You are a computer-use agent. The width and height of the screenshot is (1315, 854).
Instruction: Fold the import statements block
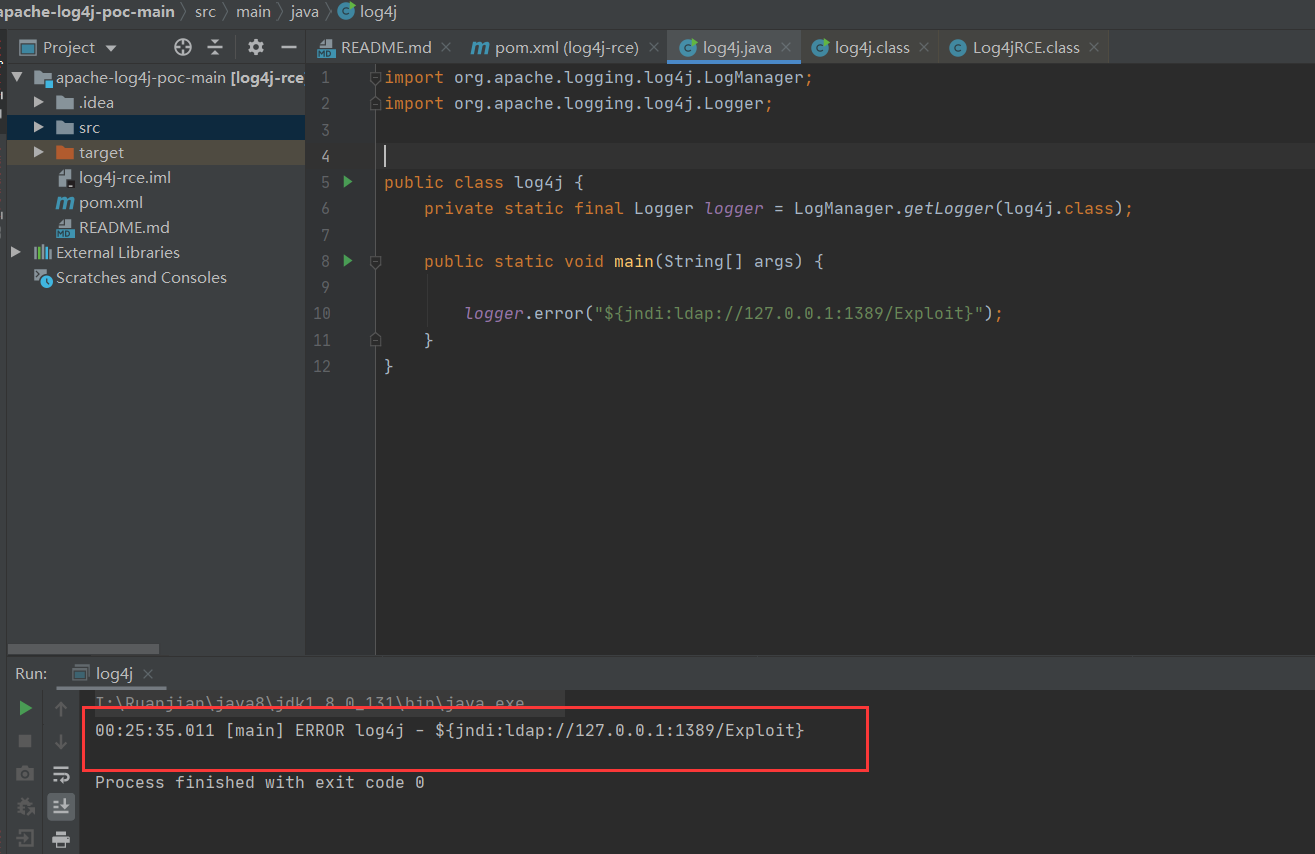tap(375, 78)
